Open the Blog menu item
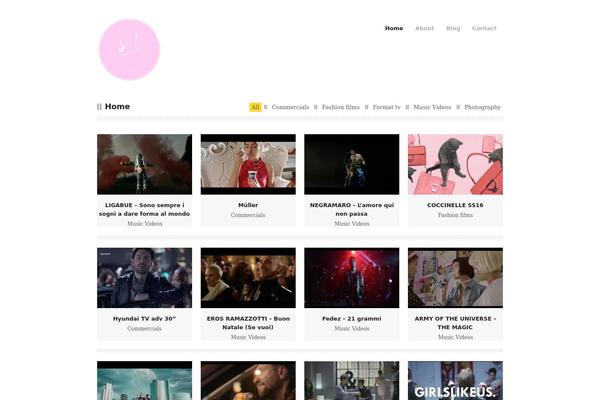This screenshot has width=600, height=400. 453,28
